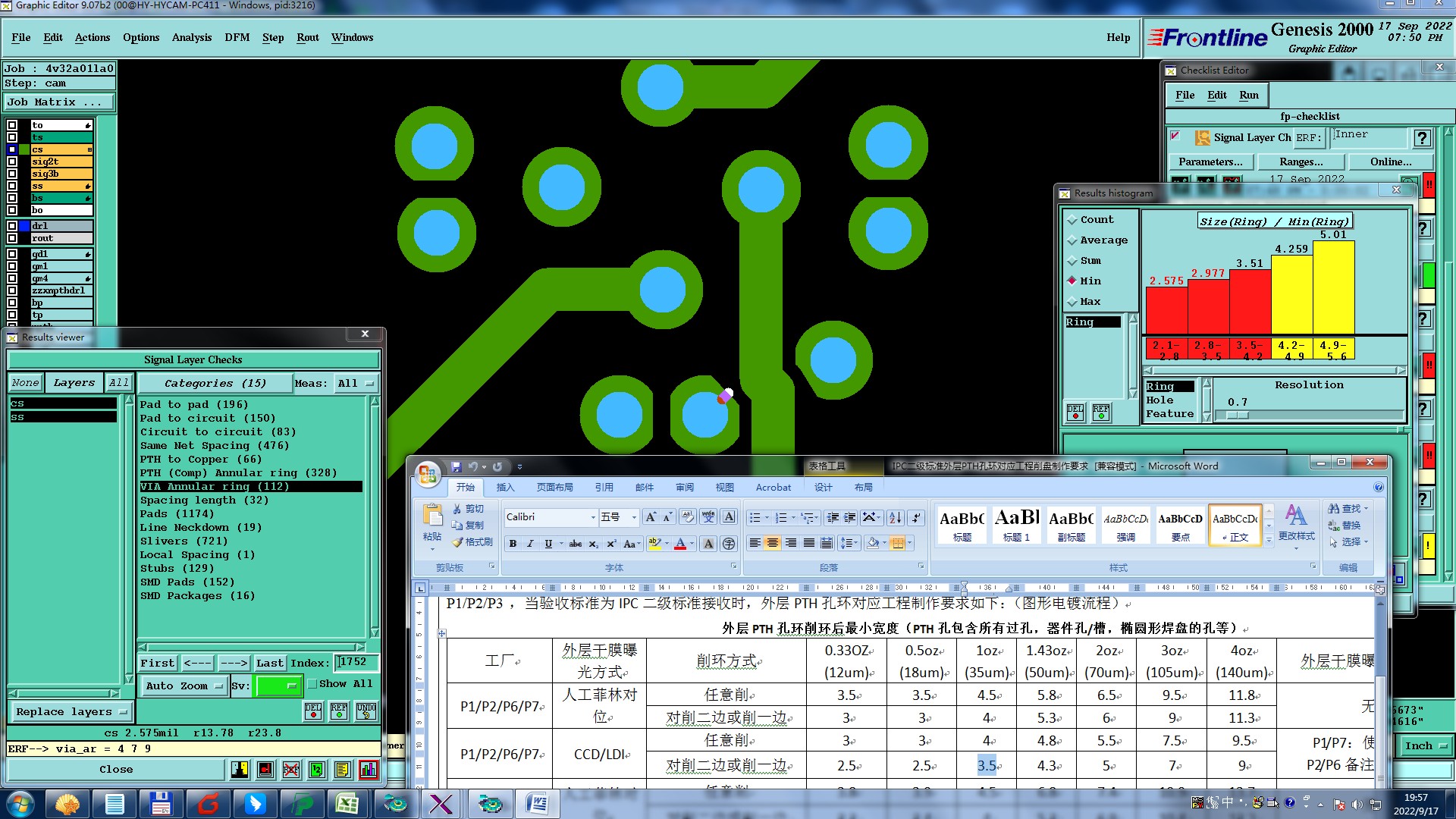
Task: Open the DFM menu
Action: (237, 37)
